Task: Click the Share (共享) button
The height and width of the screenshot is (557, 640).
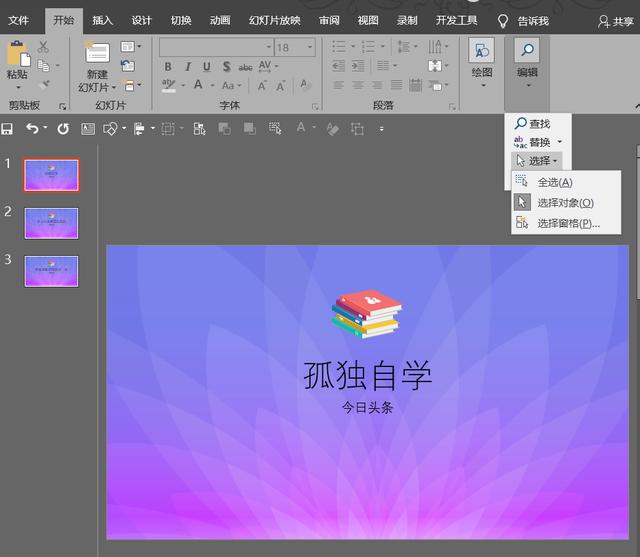Action: pos(616,21)
